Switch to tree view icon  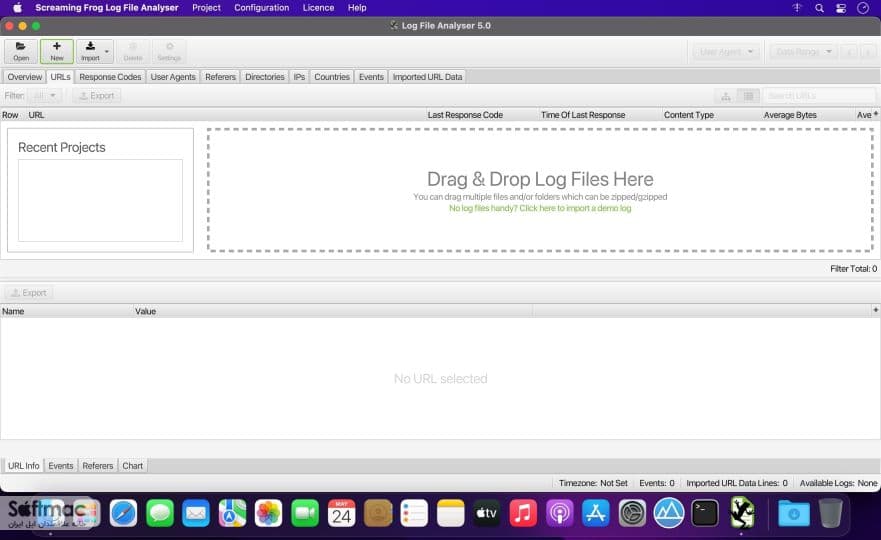click(726, 96)
